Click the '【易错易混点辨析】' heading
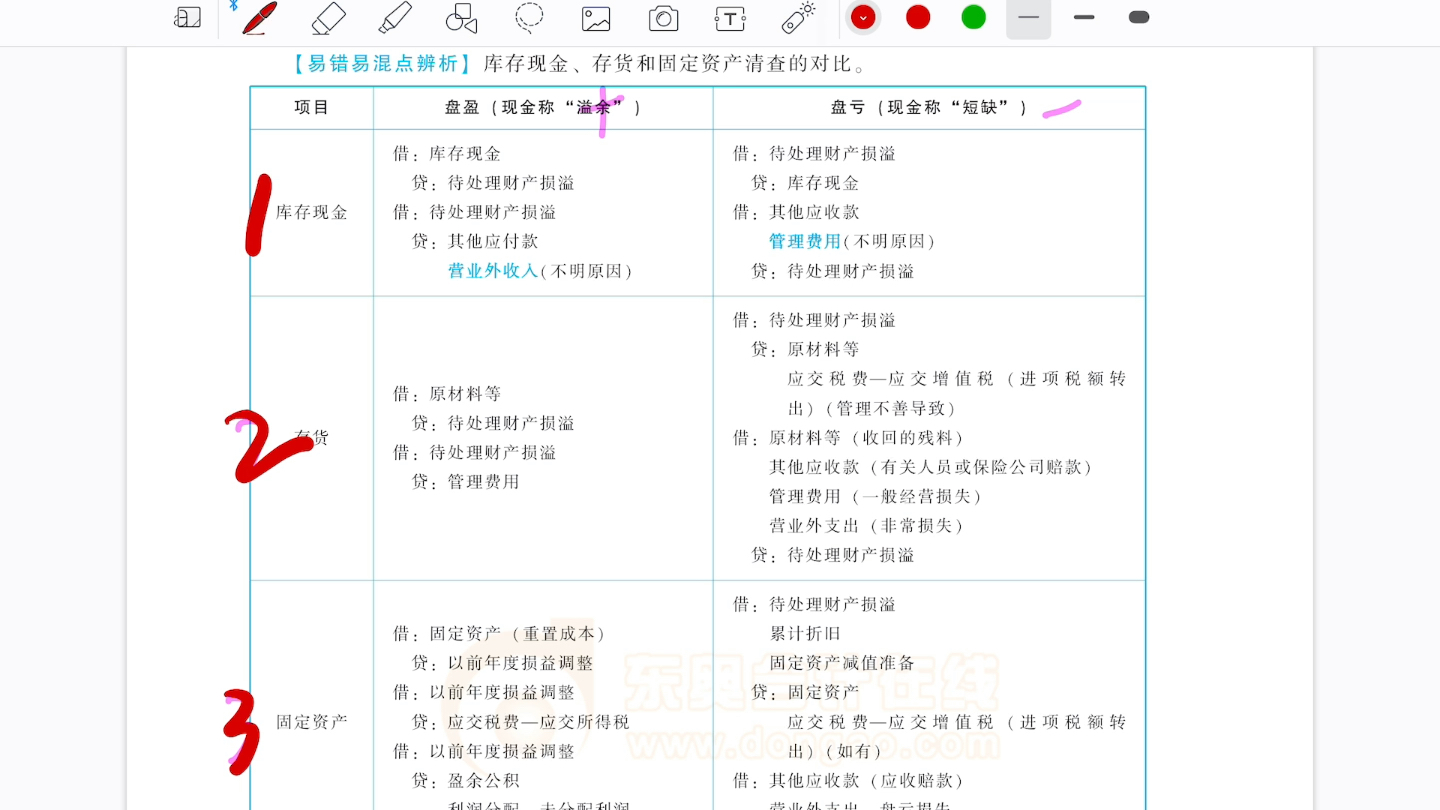This screenshot has width=1440, height=810. click(380, 64)
